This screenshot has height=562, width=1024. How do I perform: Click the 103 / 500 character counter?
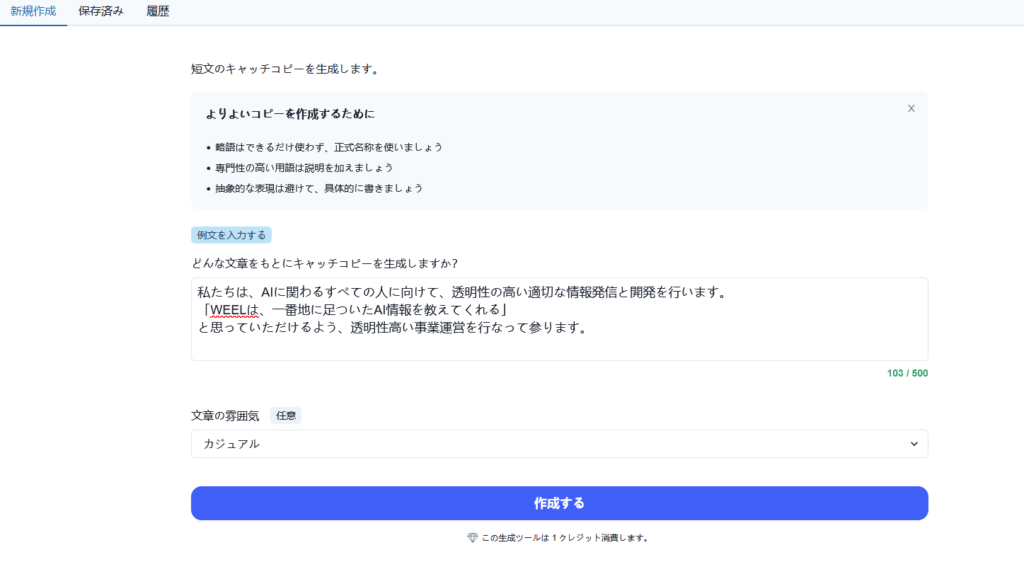tap(907, 373)
